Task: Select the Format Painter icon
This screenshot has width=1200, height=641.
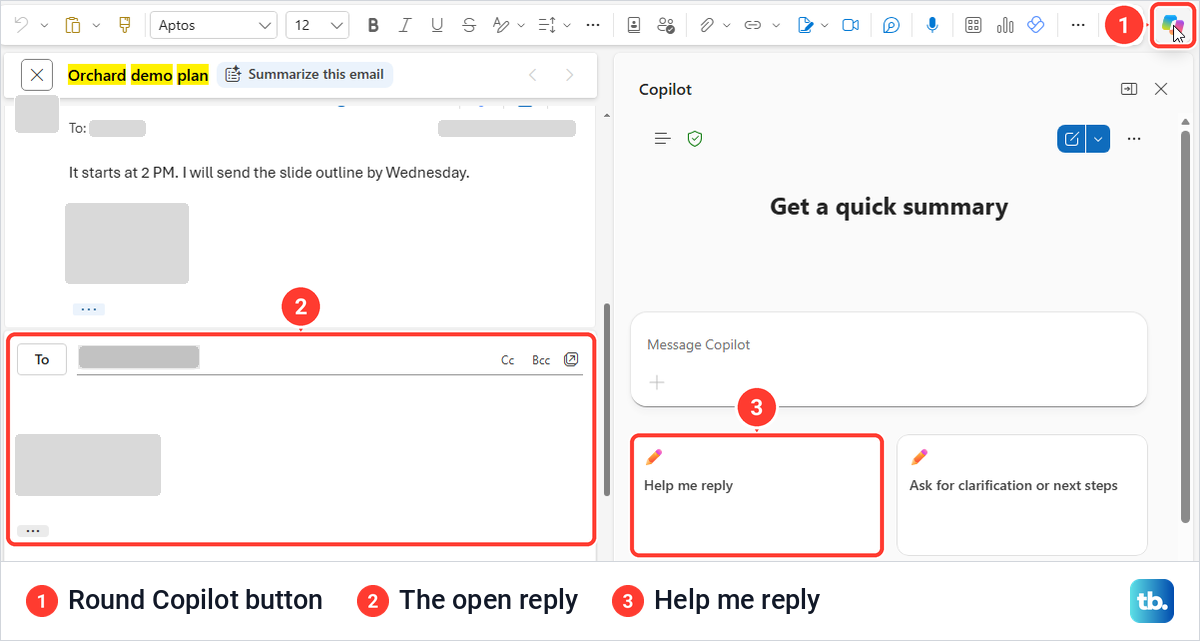Action: (x=124, y=25)
